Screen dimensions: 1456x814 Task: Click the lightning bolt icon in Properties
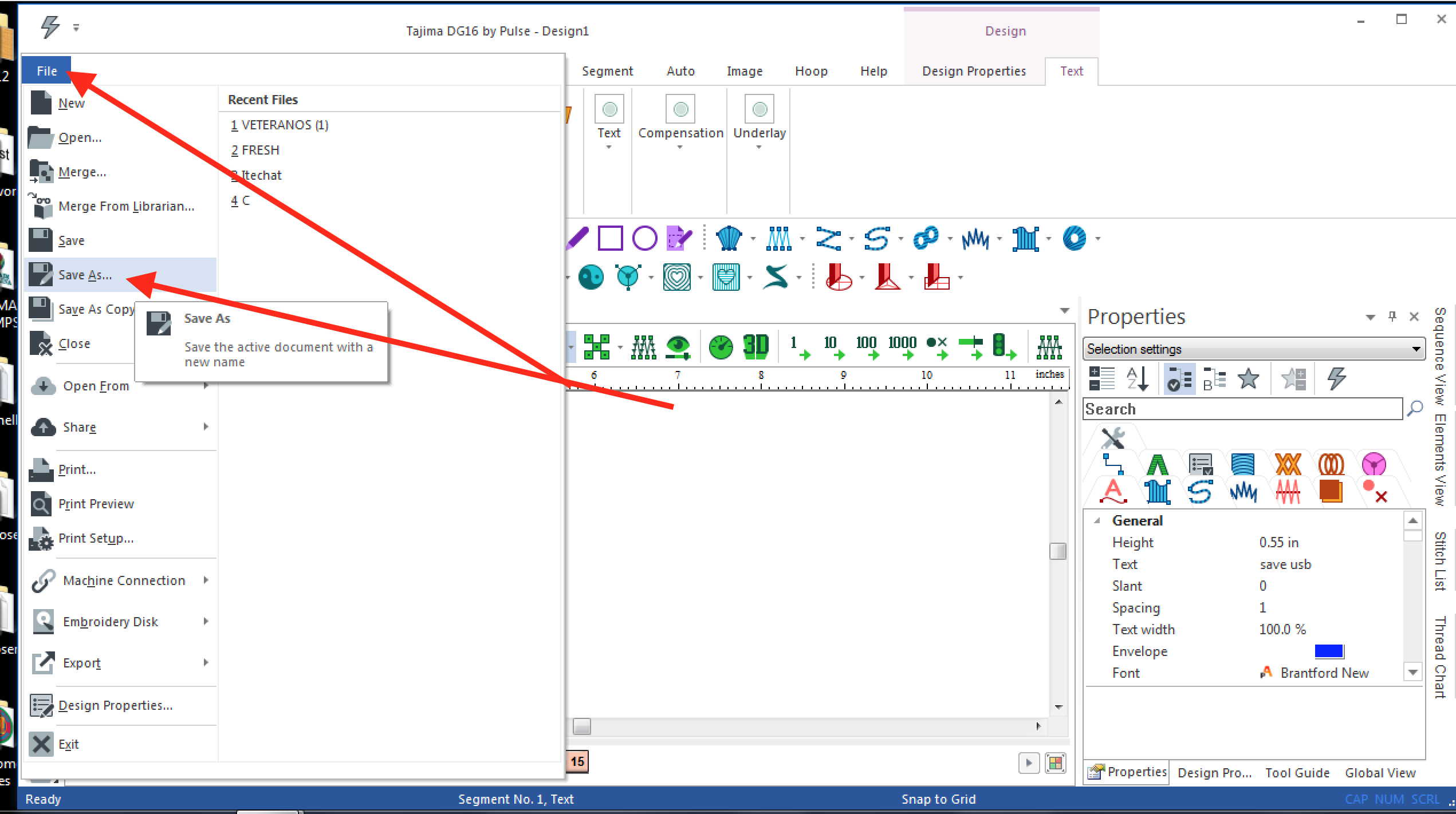coord(1336,378)
